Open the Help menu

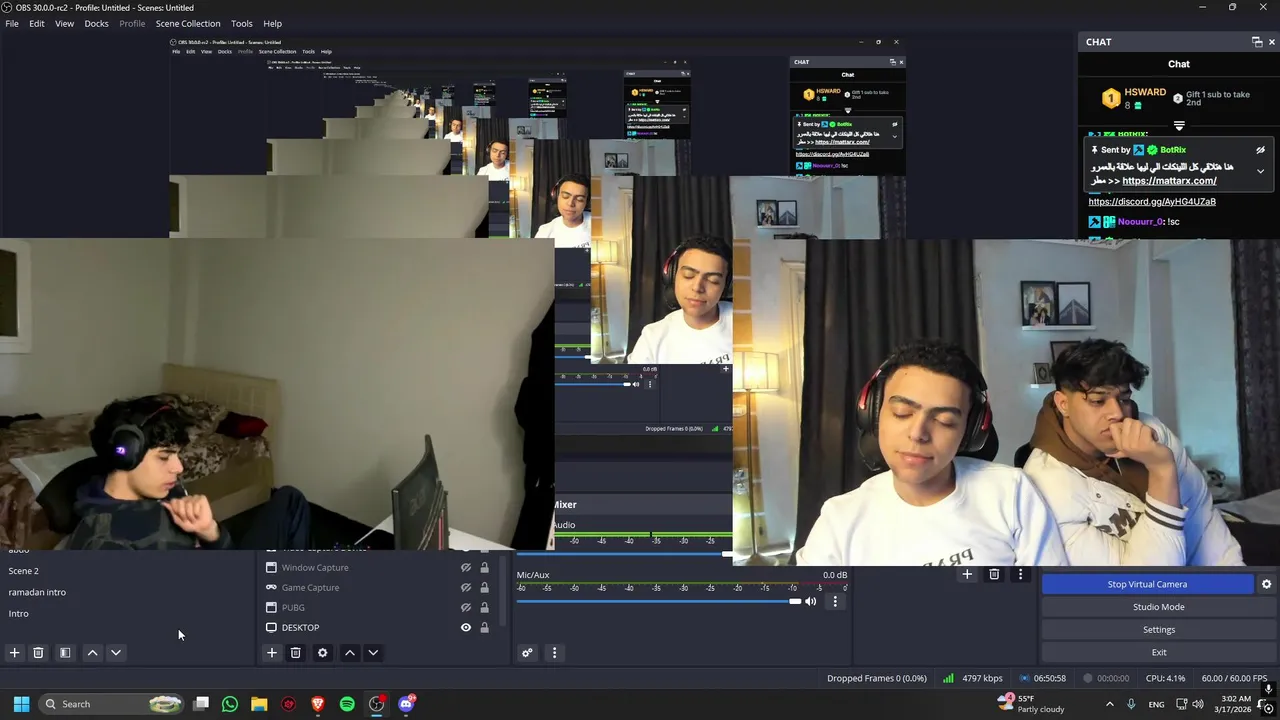point(272,23)
